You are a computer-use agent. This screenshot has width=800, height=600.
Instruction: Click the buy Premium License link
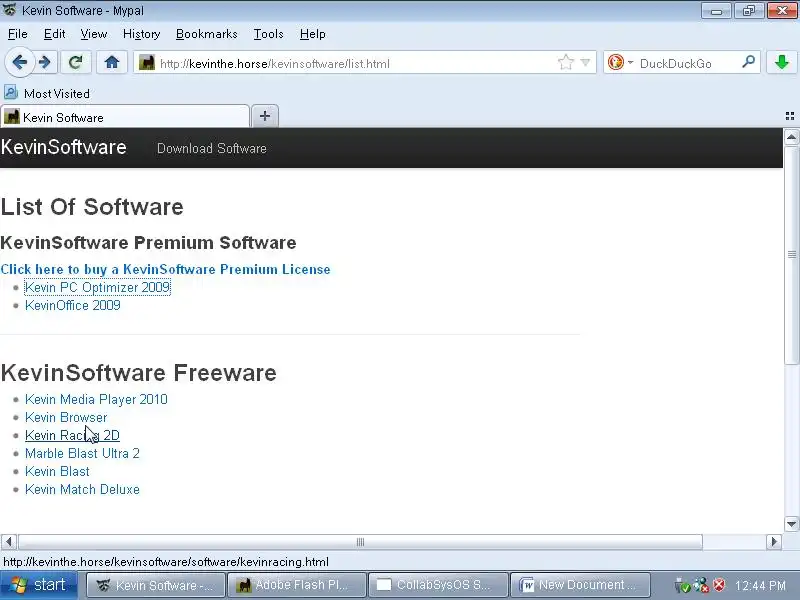(x=165, y=269)
